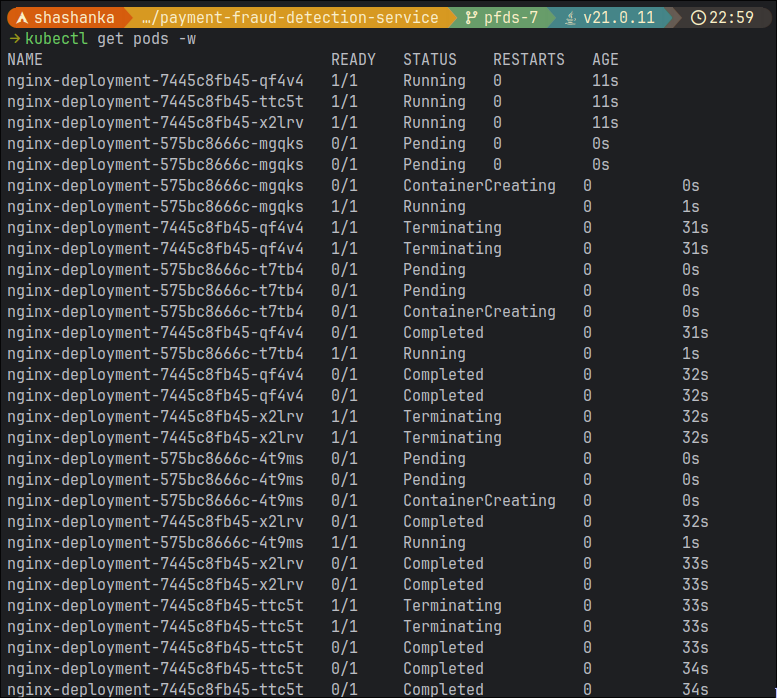
Task: Click ContainerCreating status for mgqks pod
Action: click(479, 186)
